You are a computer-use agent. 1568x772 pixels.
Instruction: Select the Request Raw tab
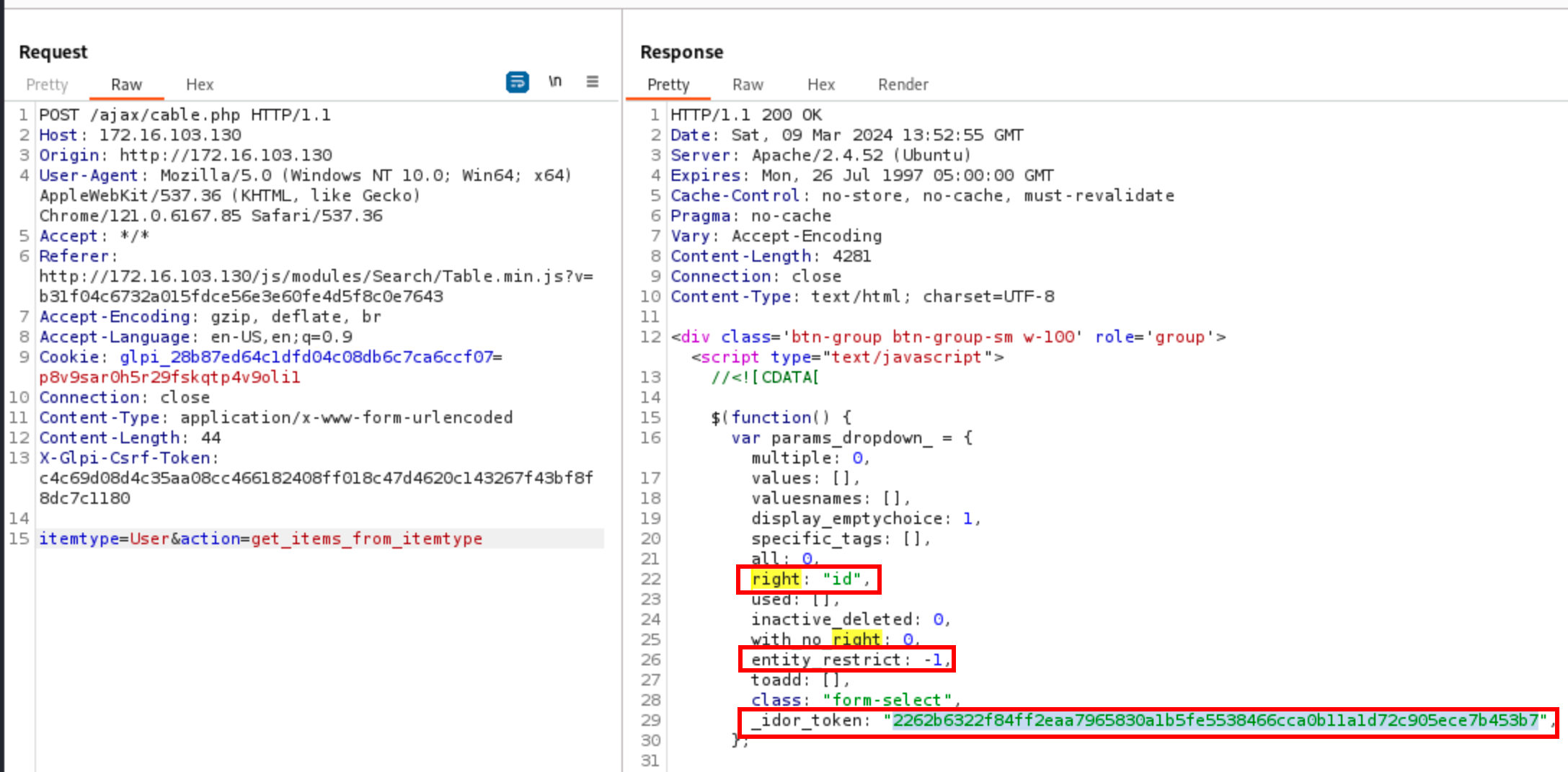tap(126, 84)
